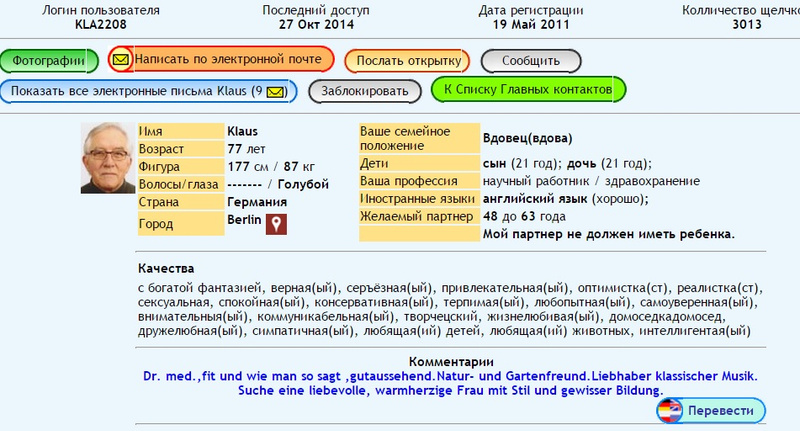800x431 pixels.
Task: Click the country value Германия
Action: pos(257,202)
